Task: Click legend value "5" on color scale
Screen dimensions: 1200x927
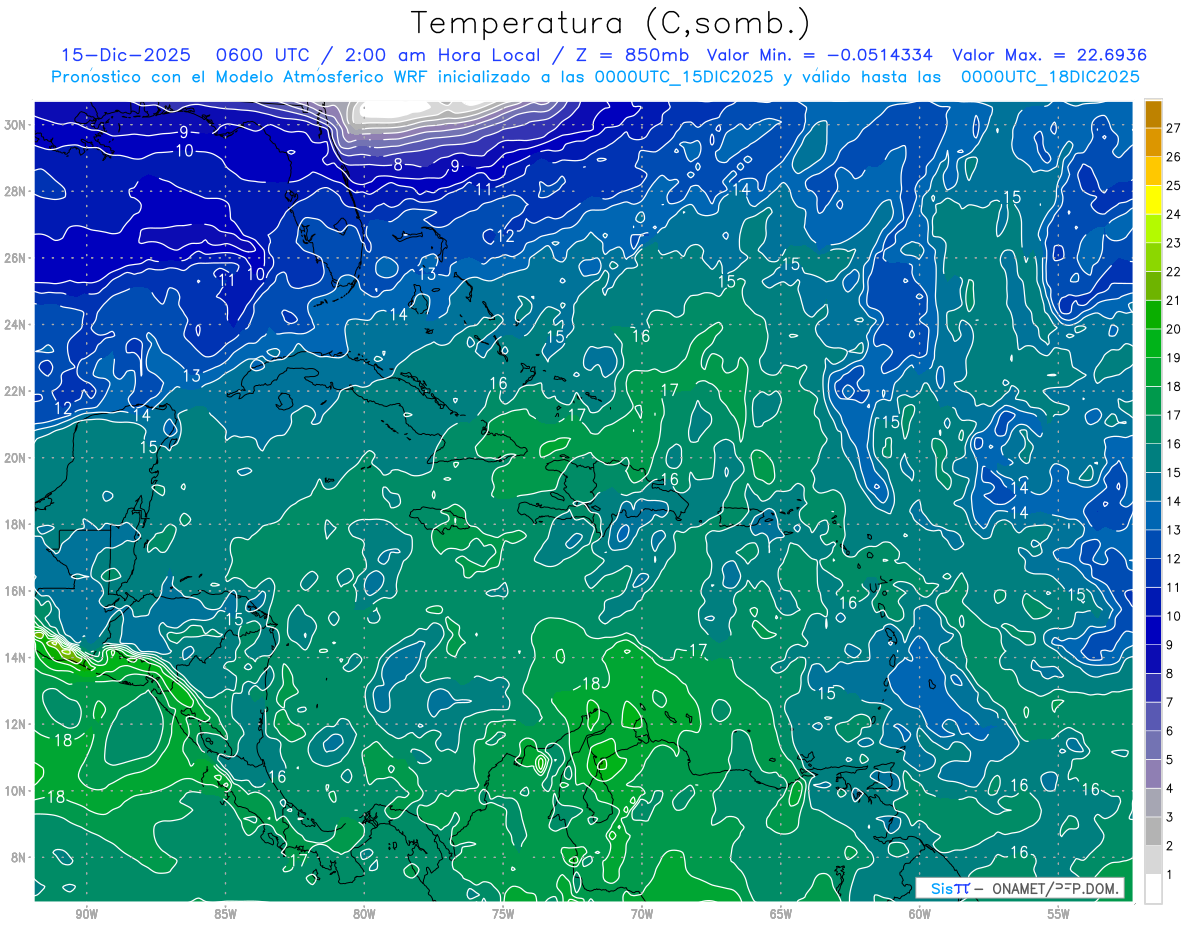Action: (x=1170, y=761)
